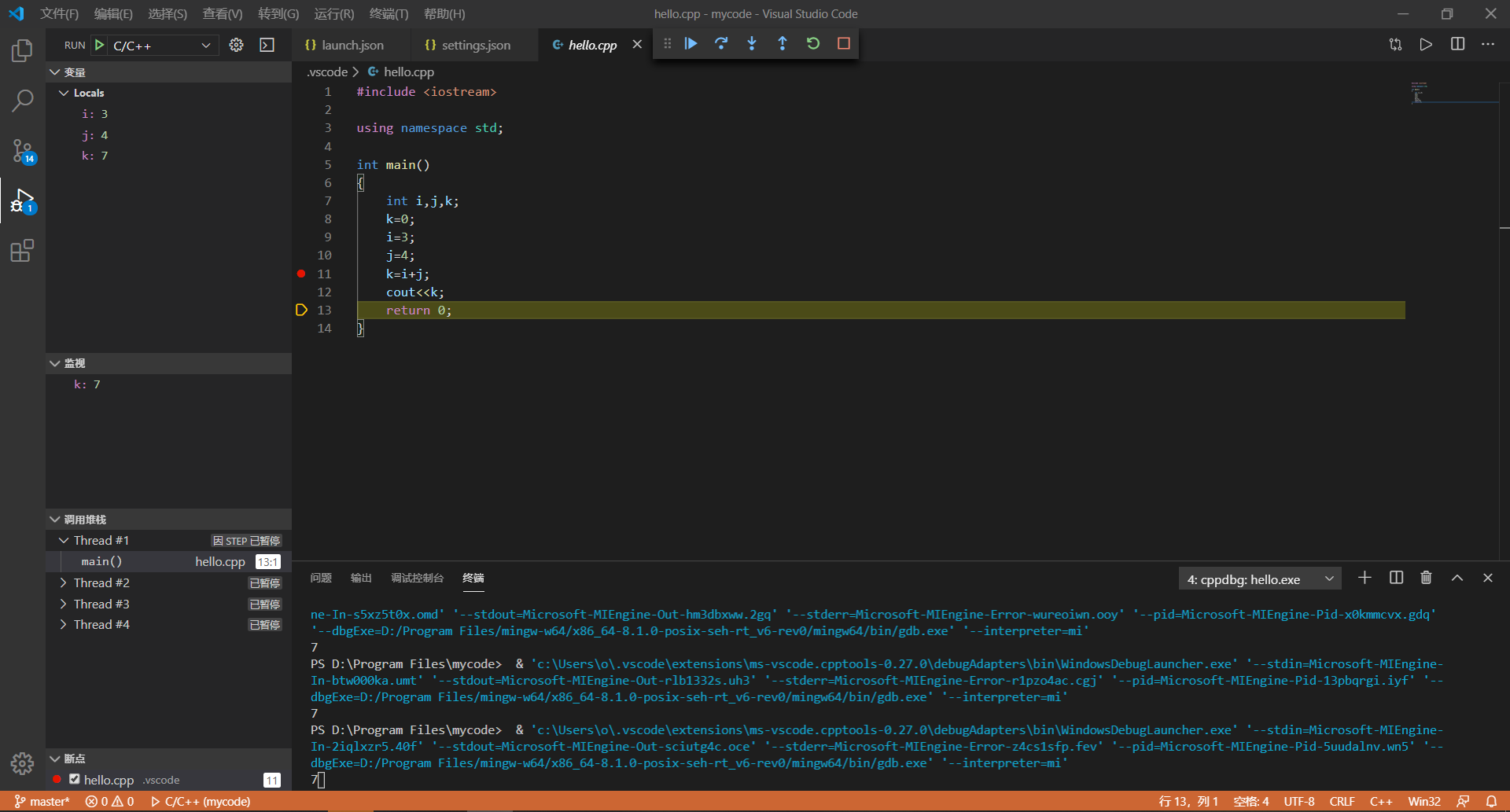This screenshot has width=1510, height=812.
Task: Remove the breakpoint dot on line 11
Action: pos(301,274)
